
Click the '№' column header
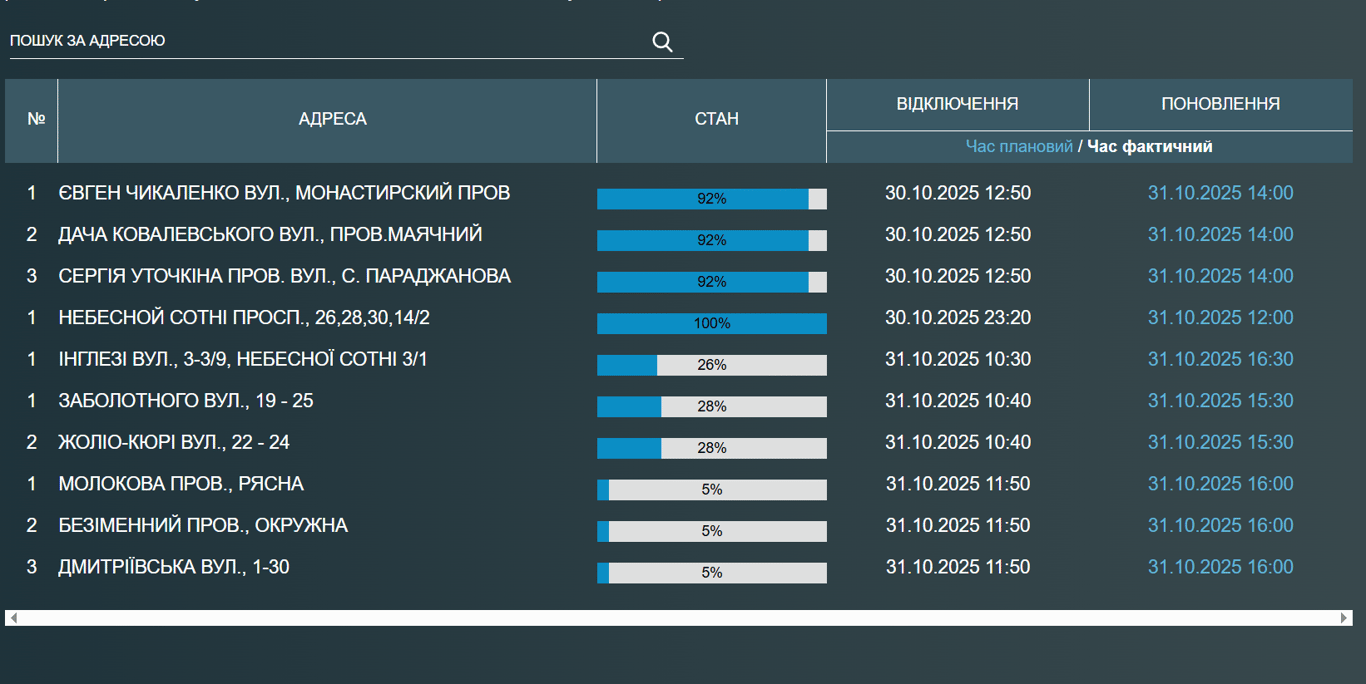pyautogui.click(x=36, y=119)
